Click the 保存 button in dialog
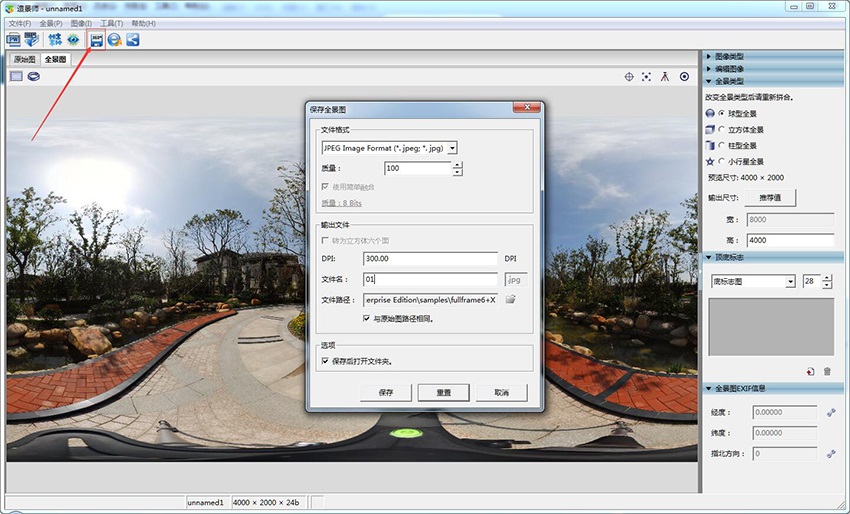Viewport: 850px width, 514px height. 386,393
